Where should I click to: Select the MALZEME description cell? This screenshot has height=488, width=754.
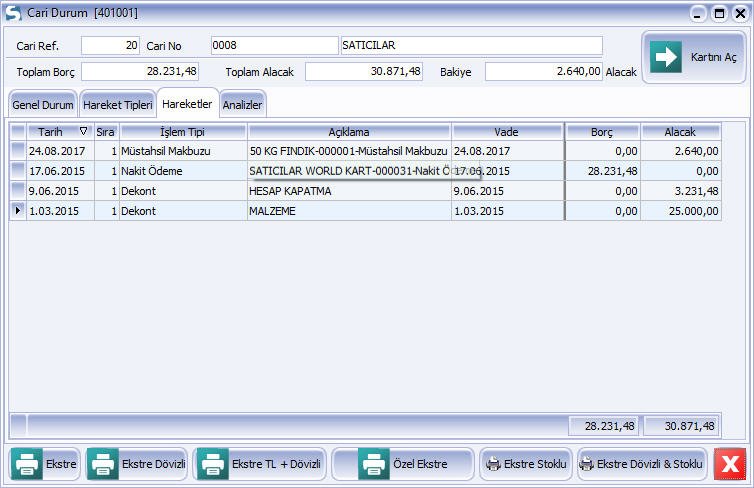pyautogui.click(x=349, y=211)
